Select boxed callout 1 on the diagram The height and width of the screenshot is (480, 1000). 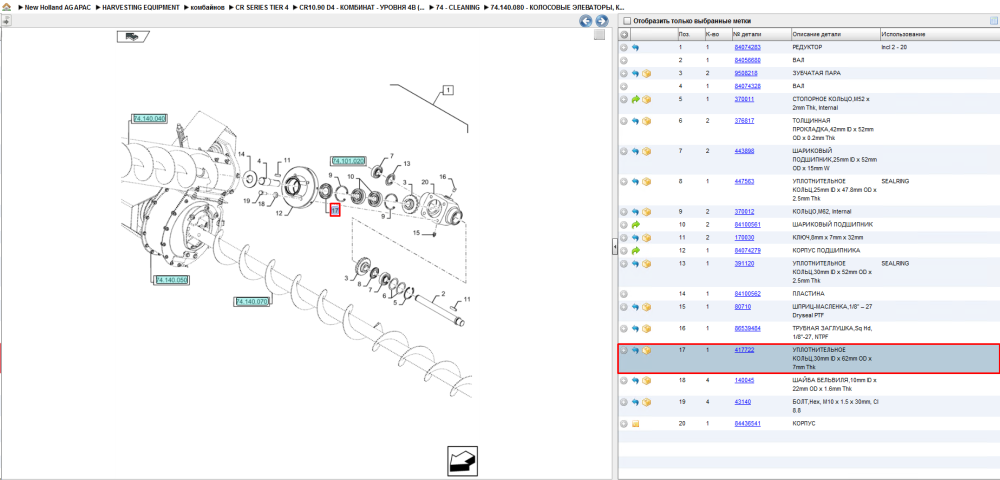(448, 91)
